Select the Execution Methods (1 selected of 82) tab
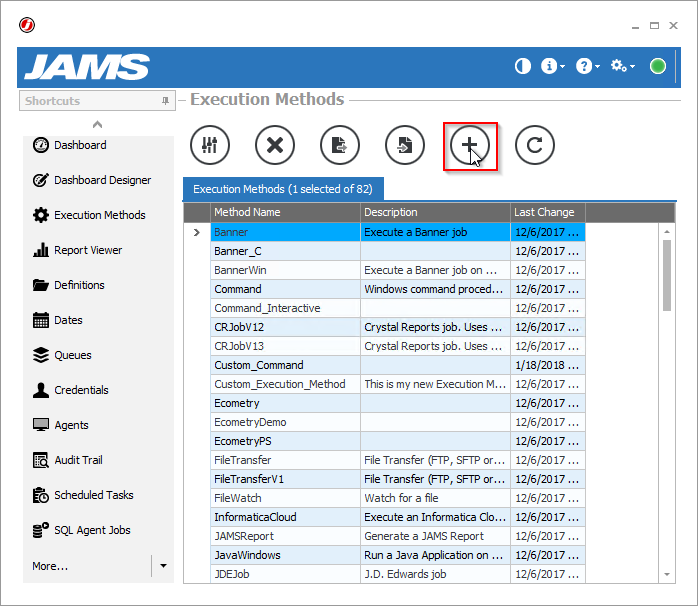The width and height of the screenshot is (698, 606). click(x=283, y=189)
